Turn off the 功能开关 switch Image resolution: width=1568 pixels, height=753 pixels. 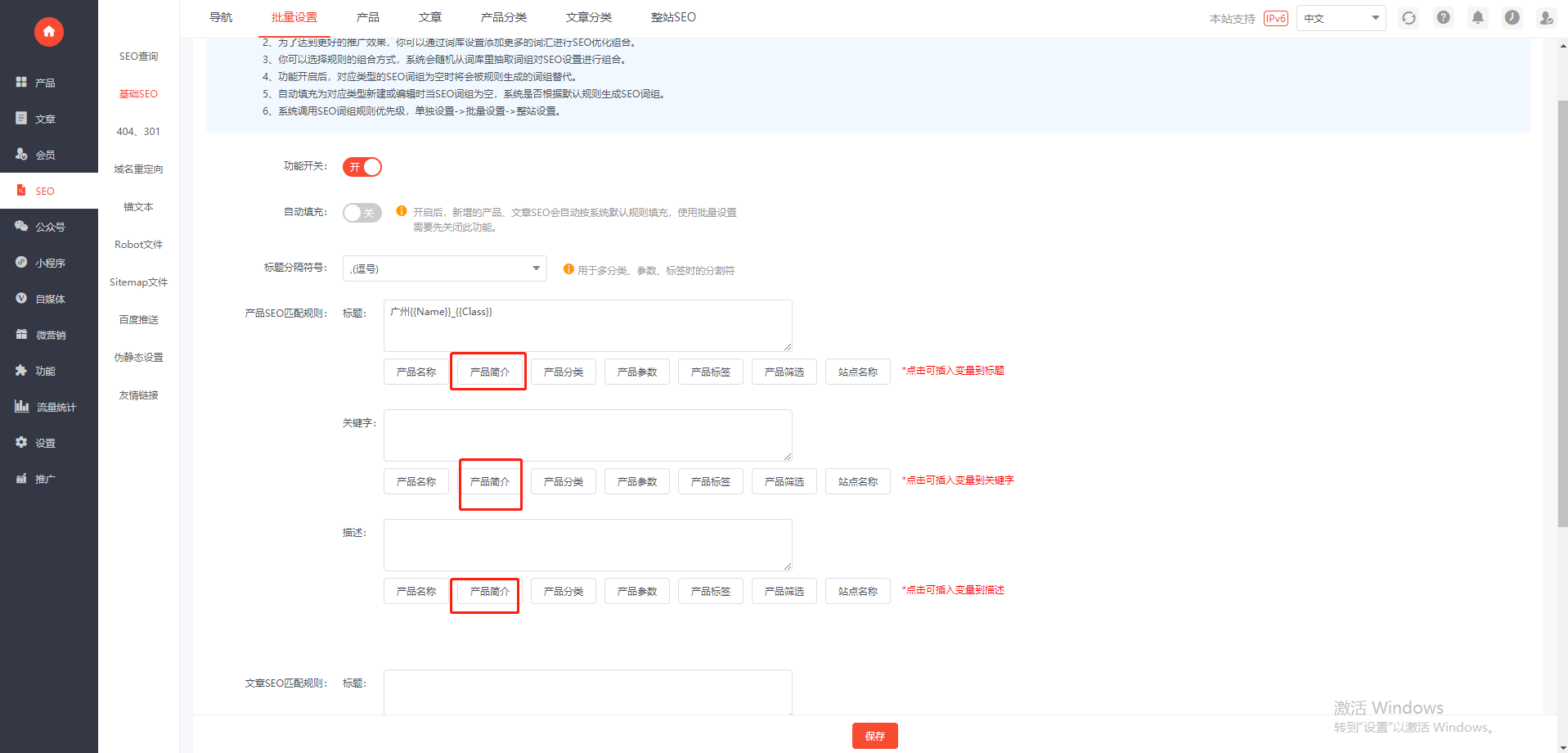pyautogui.click(x=362, y=167)
